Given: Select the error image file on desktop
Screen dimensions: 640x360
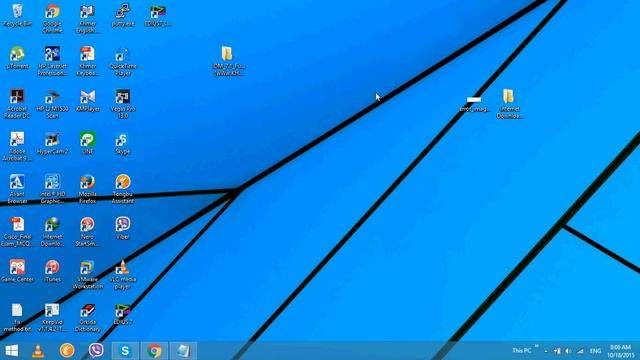Looking at the screenshot, I should [x=474, y=103].
